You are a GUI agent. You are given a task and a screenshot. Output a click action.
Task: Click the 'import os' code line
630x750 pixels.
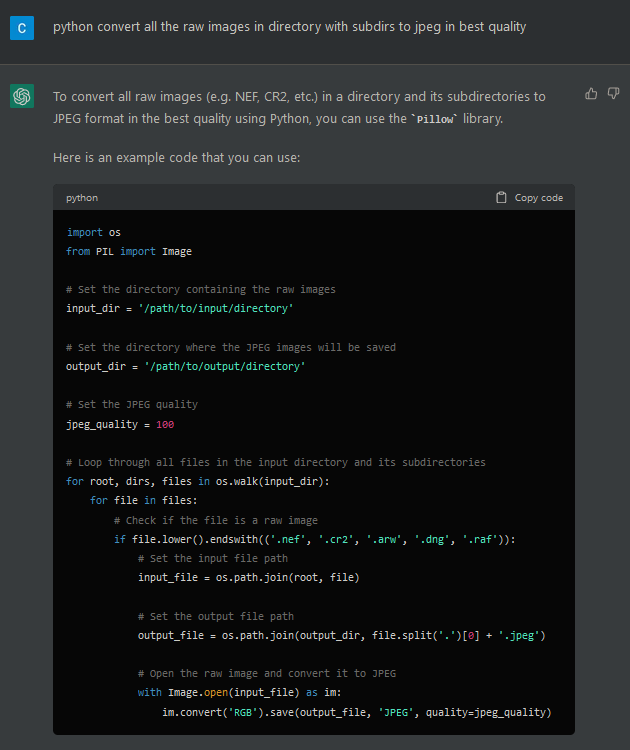click(93, 232)
